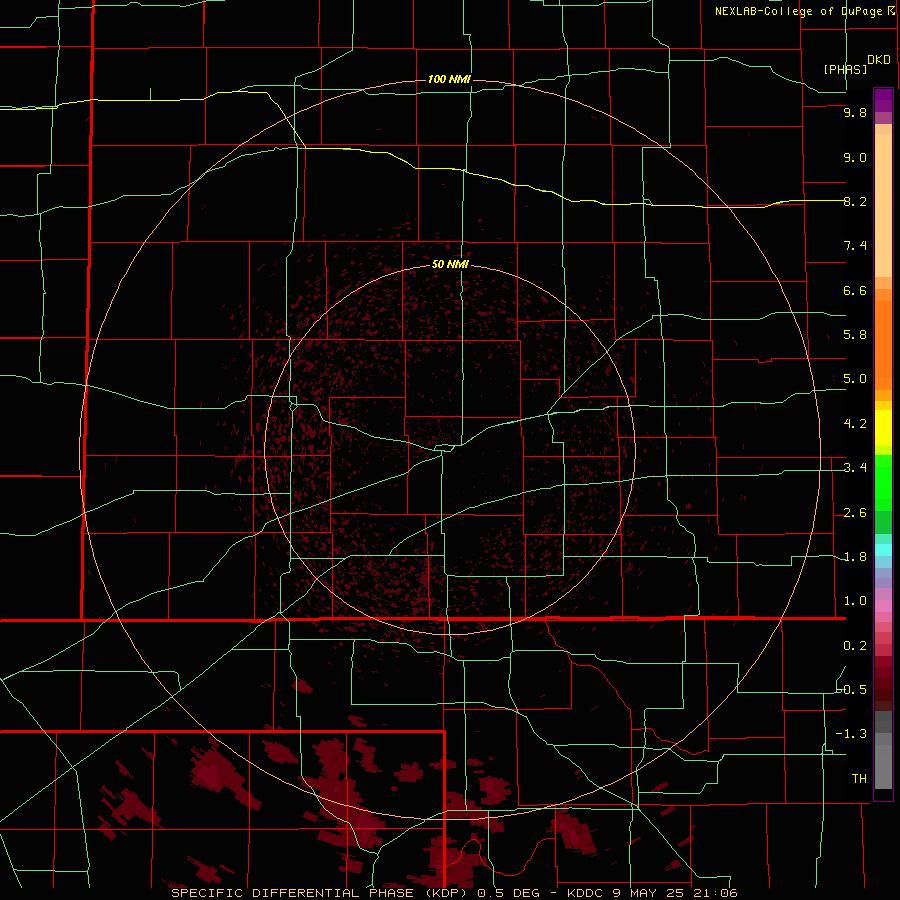This screenshot has height=900, width=900.
Task: Click the bright green segment of the color bar
Action: (883, 482)
